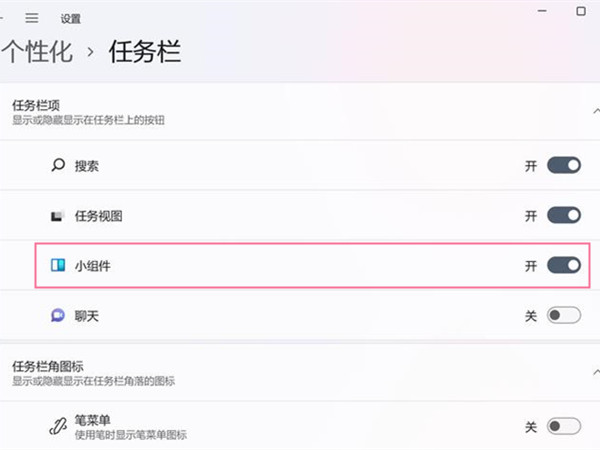This screenshot has height=450, width=600.
Task: Click the 聊天 chat bubble icon
Action: [x=58, y=316]
